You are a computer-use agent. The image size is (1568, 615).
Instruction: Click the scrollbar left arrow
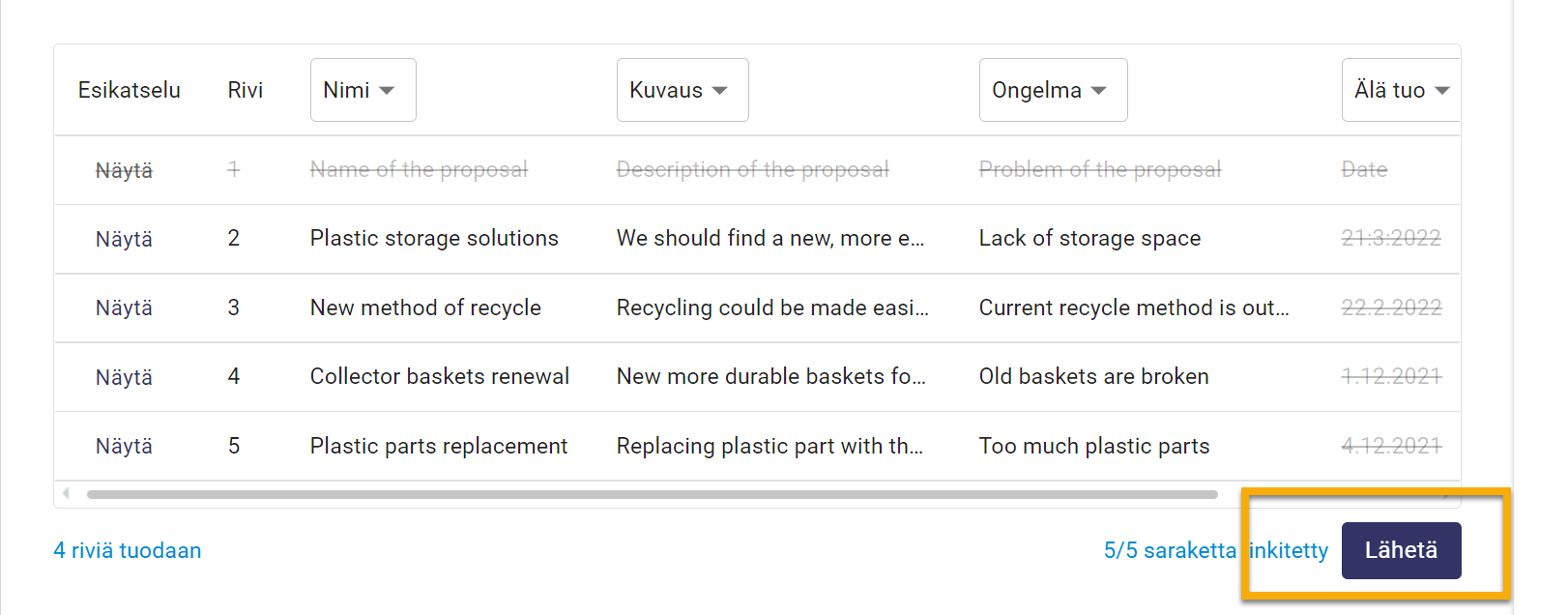pyautogui.click(x=66, y=494)
